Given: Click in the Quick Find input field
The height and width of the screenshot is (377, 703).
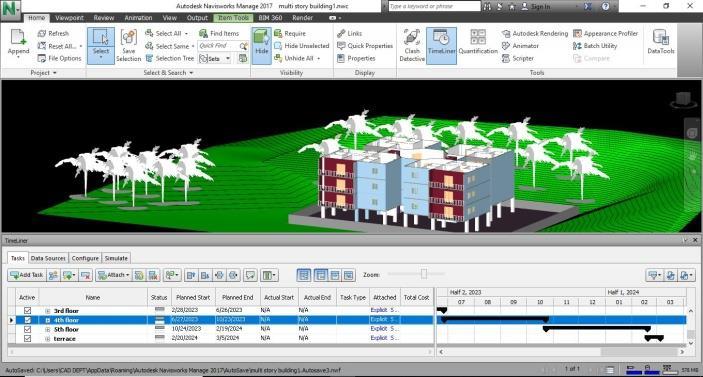Looking at the screenshot, I should click(x=218, y=46).
